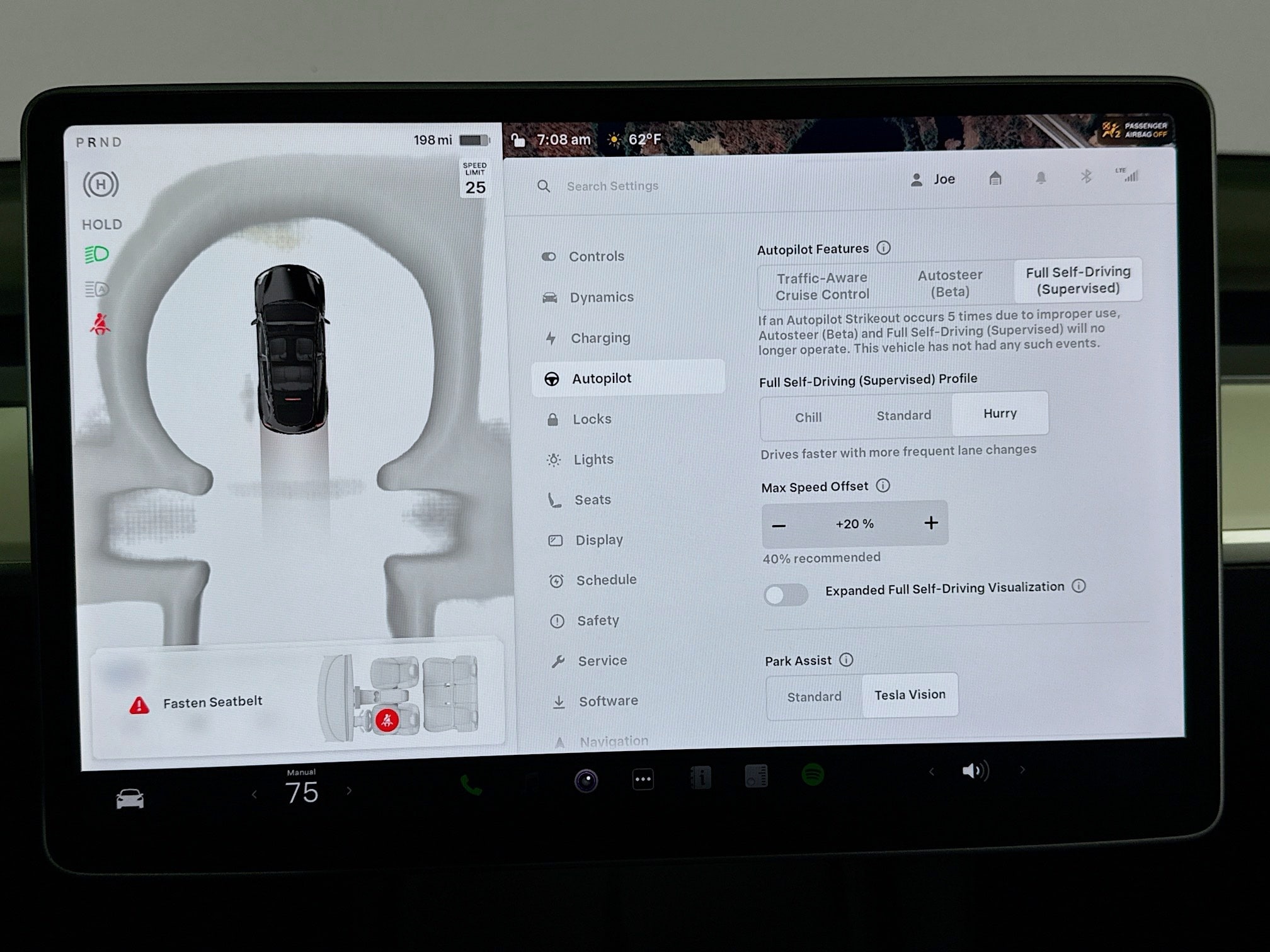Screen dimensions: 1270x952
Task: Tap the seat occupancy diagram thumbnail
Action: pyautogui.click(x=399, y=698)
